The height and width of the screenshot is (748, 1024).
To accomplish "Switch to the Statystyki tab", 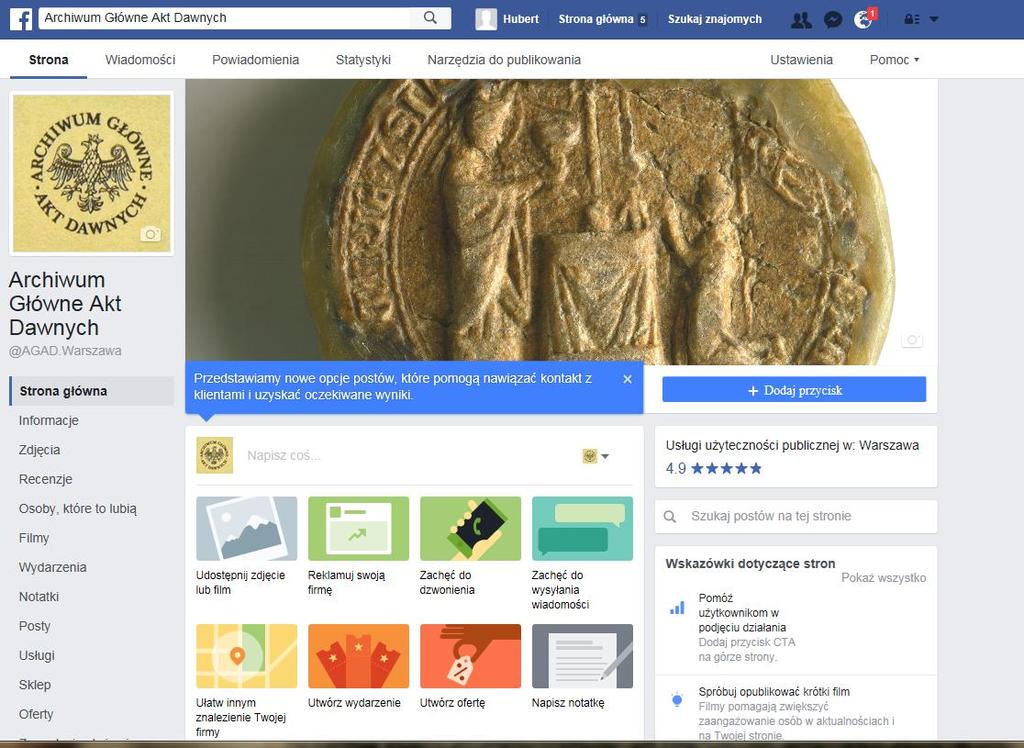I will (x=363, y=59).
